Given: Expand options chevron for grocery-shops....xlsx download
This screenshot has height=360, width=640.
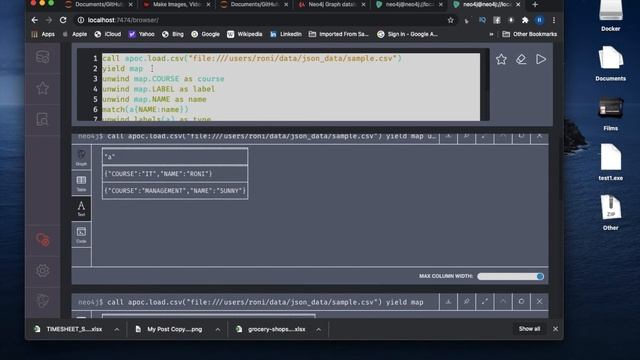Looking at the screenshot, I should pyautogui.click(x=318, y=329).
